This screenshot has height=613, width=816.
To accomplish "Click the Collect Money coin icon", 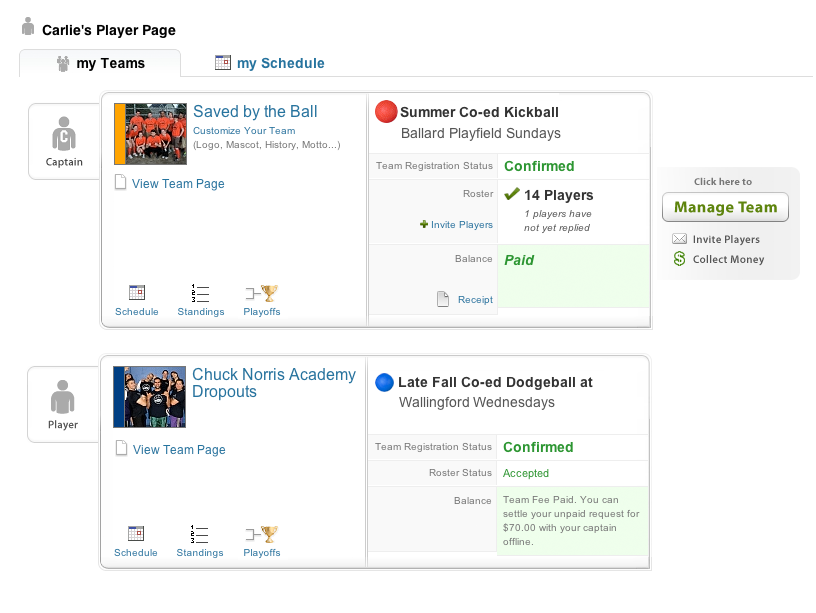I will click(678, 259).
